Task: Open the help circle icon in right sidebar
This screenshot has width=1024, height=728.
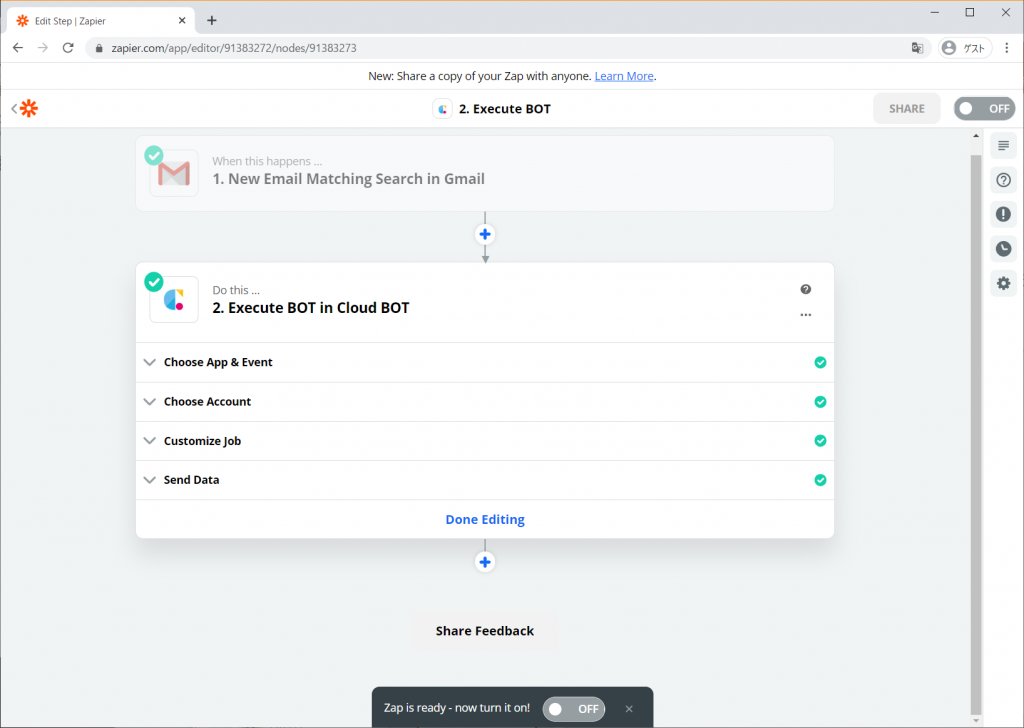Action: pyautogui.click(x=1003, y=180)
